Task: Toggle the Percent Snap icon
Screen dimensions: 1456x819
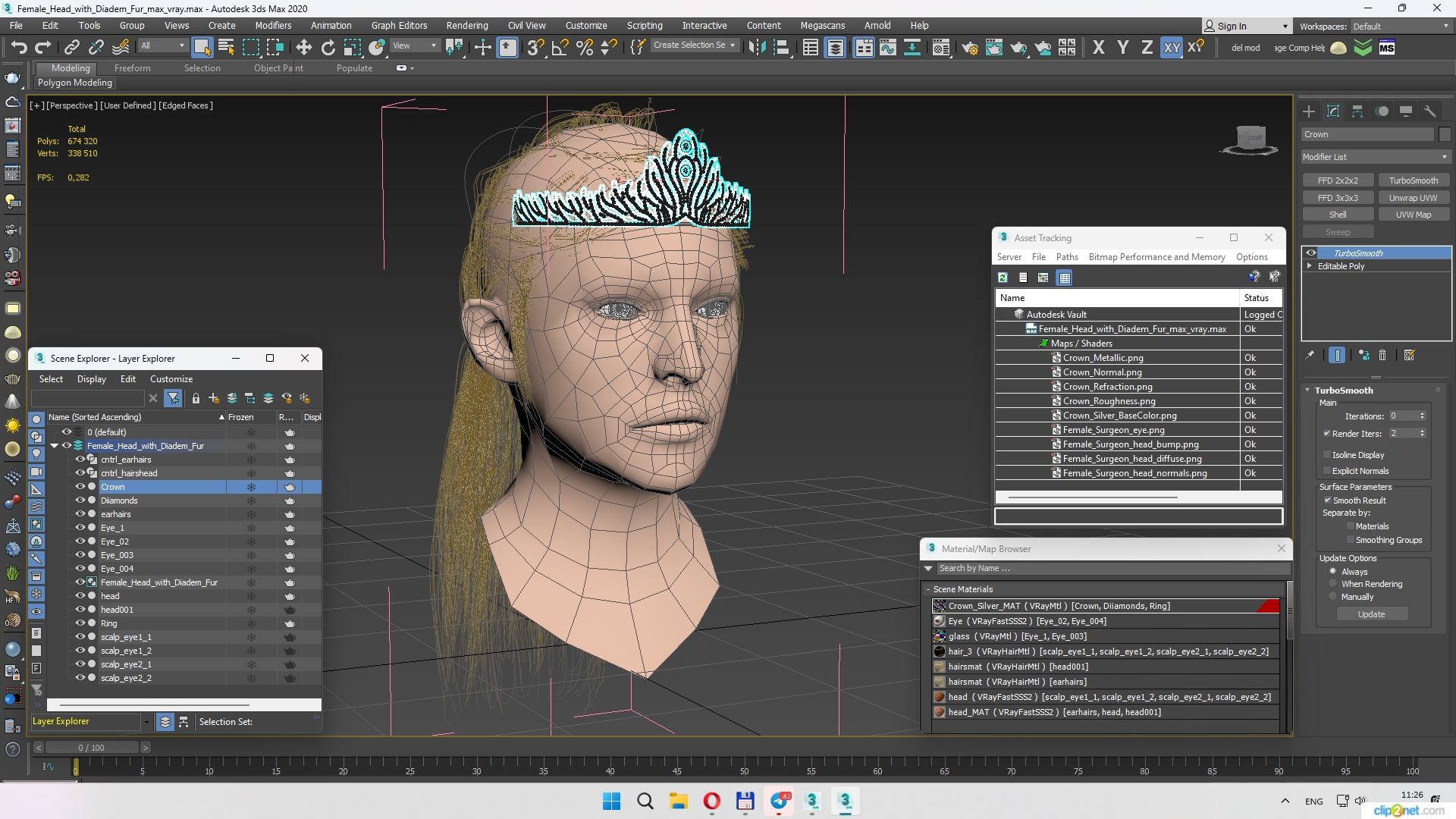Action: pos(585,48)
